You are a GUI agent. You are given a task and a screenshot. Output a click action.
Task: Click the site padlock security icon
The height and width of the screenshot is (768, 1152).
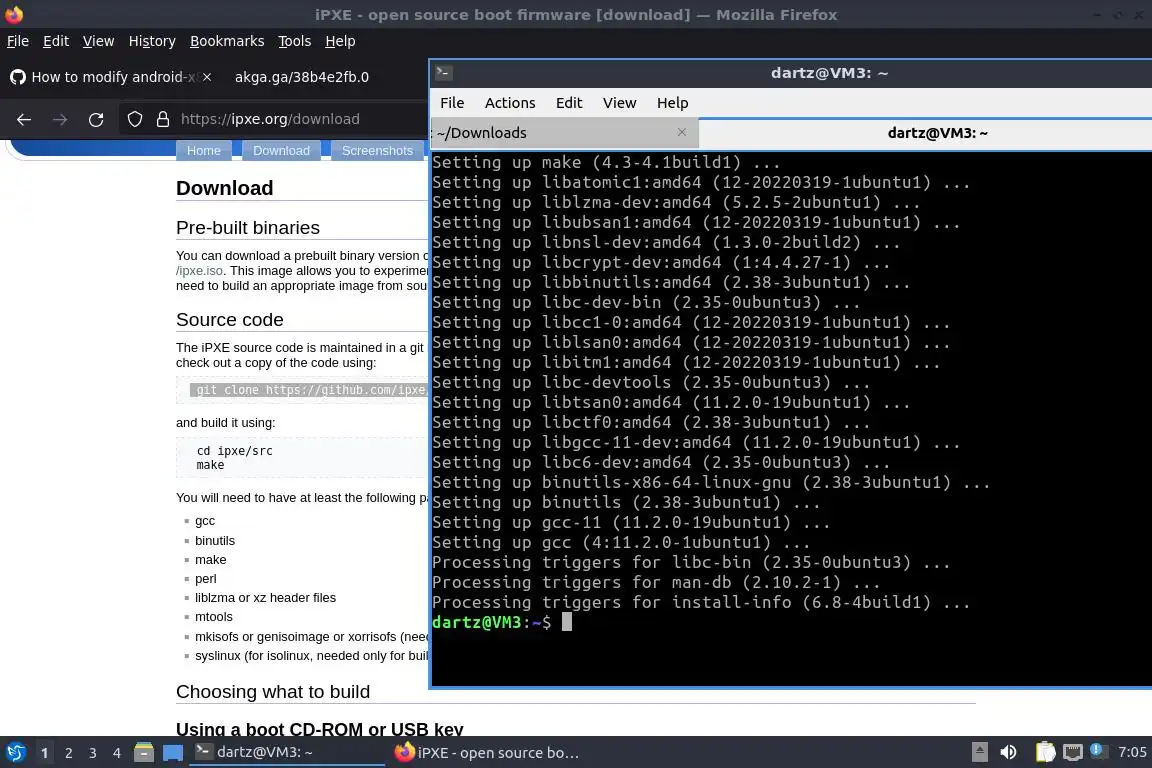pyautogui.click(x=163, y=119)
